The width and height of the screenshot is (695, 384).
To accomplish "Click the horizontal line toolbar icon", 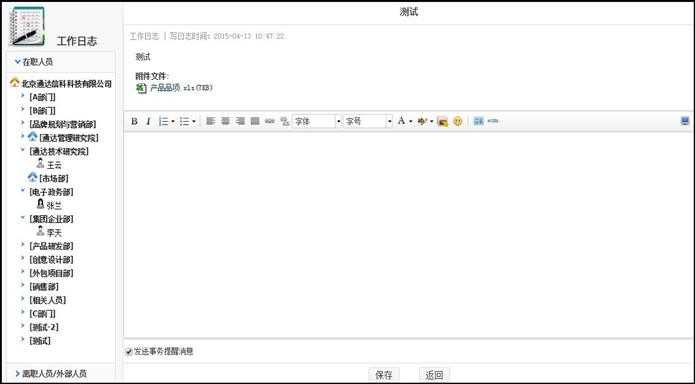I will [493, 121].
